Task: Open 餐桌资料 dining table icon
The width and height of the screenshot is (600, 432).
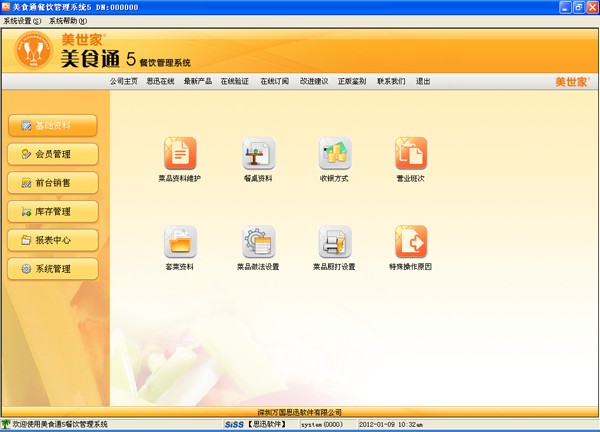Action: 258,154
